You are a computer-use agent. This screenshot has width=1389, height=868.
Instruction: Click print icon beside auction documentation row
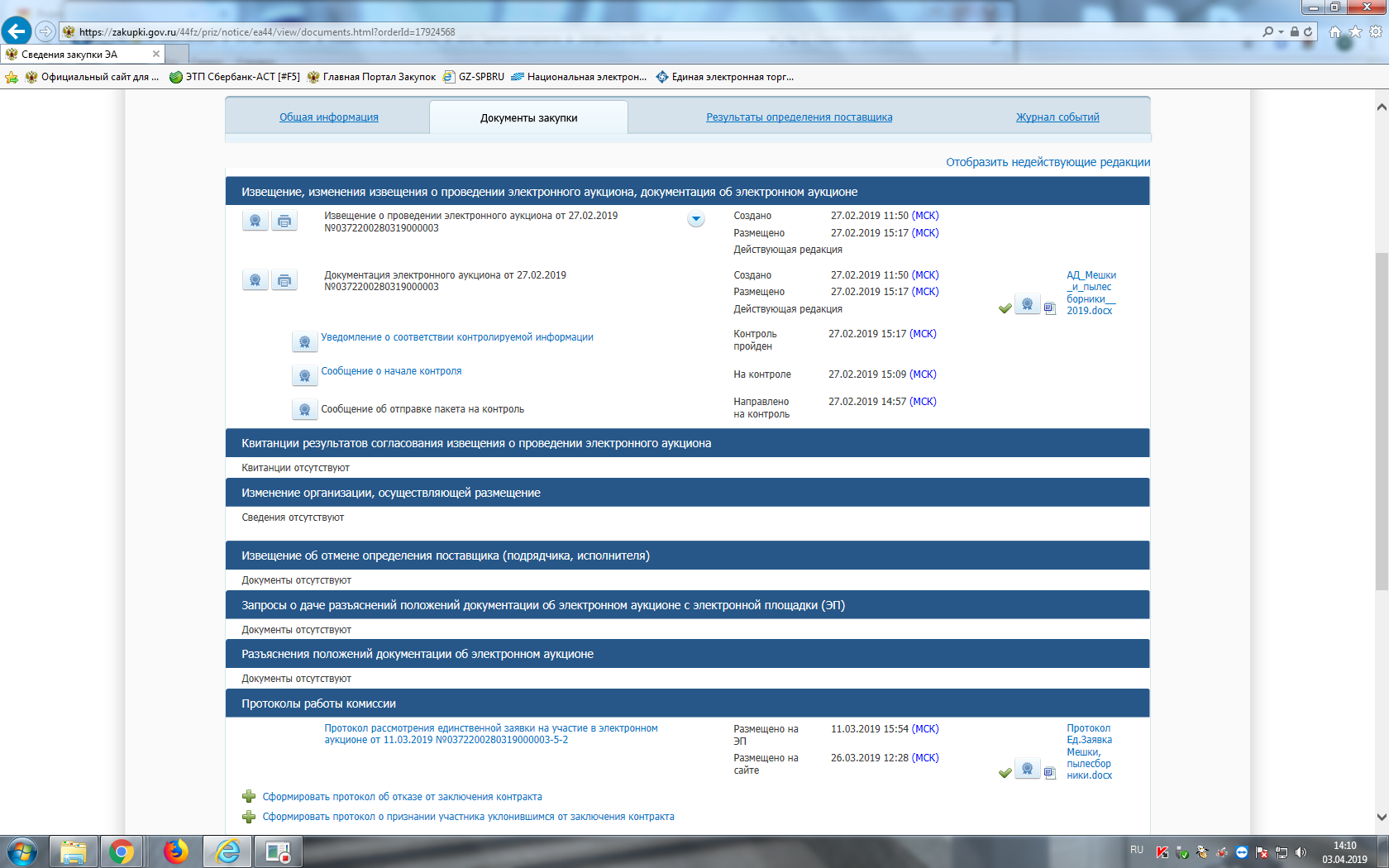284,280
